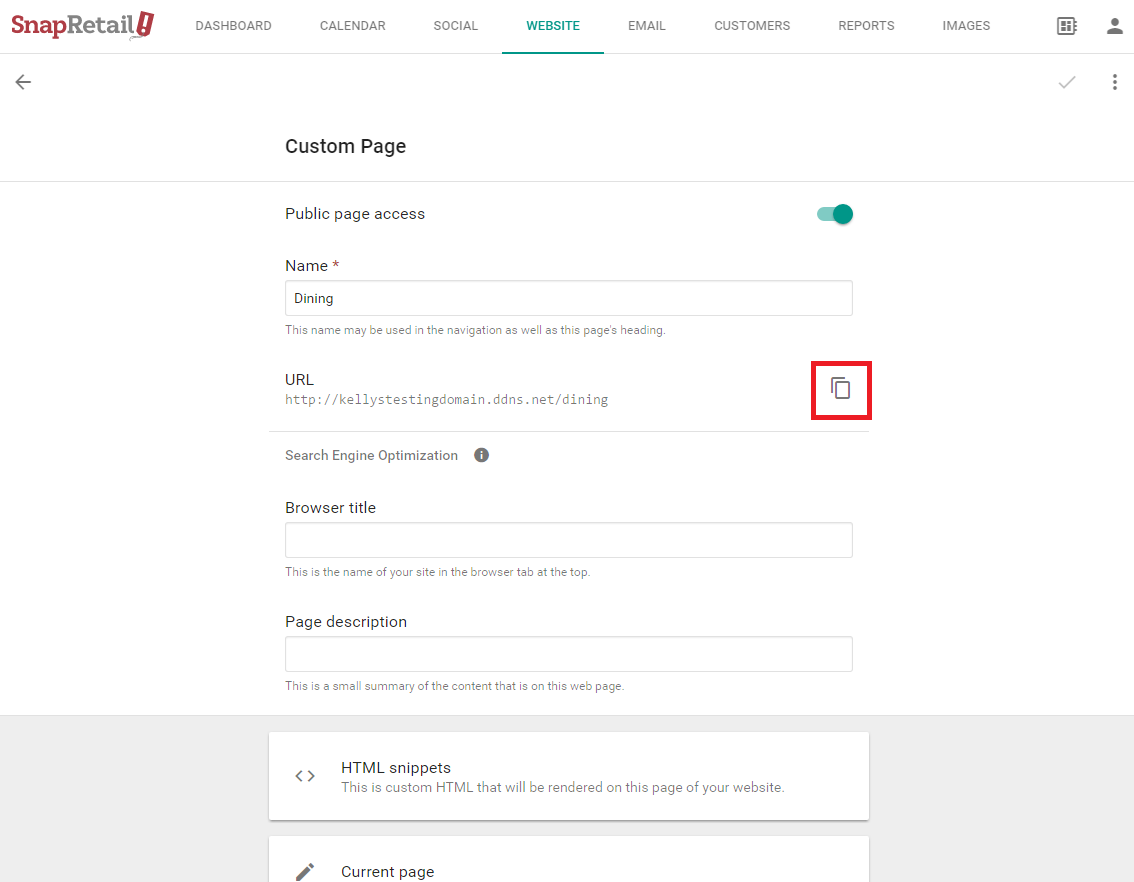View the Reports tab
Viewport: 1134px width, 882px height.
[x=866, y=26]
